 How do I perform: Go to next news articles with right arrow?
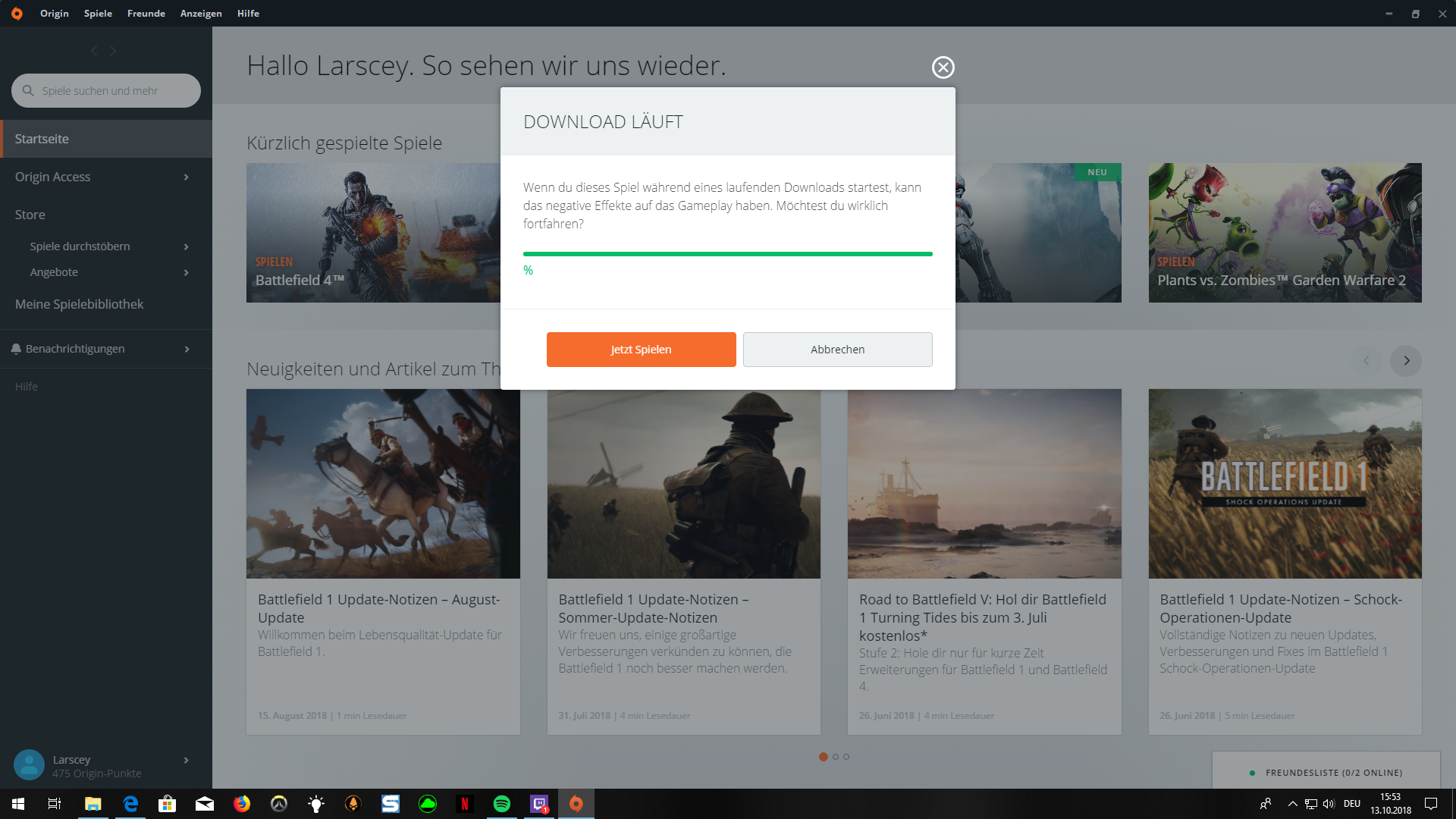coord(1406,361)
